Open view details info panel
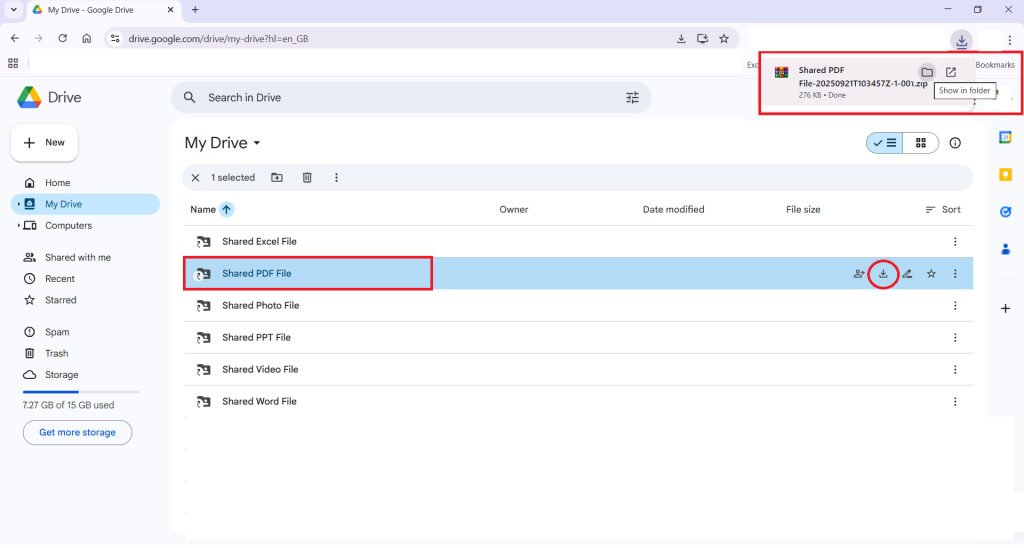The image size is (1024, 548). [955, 143]
